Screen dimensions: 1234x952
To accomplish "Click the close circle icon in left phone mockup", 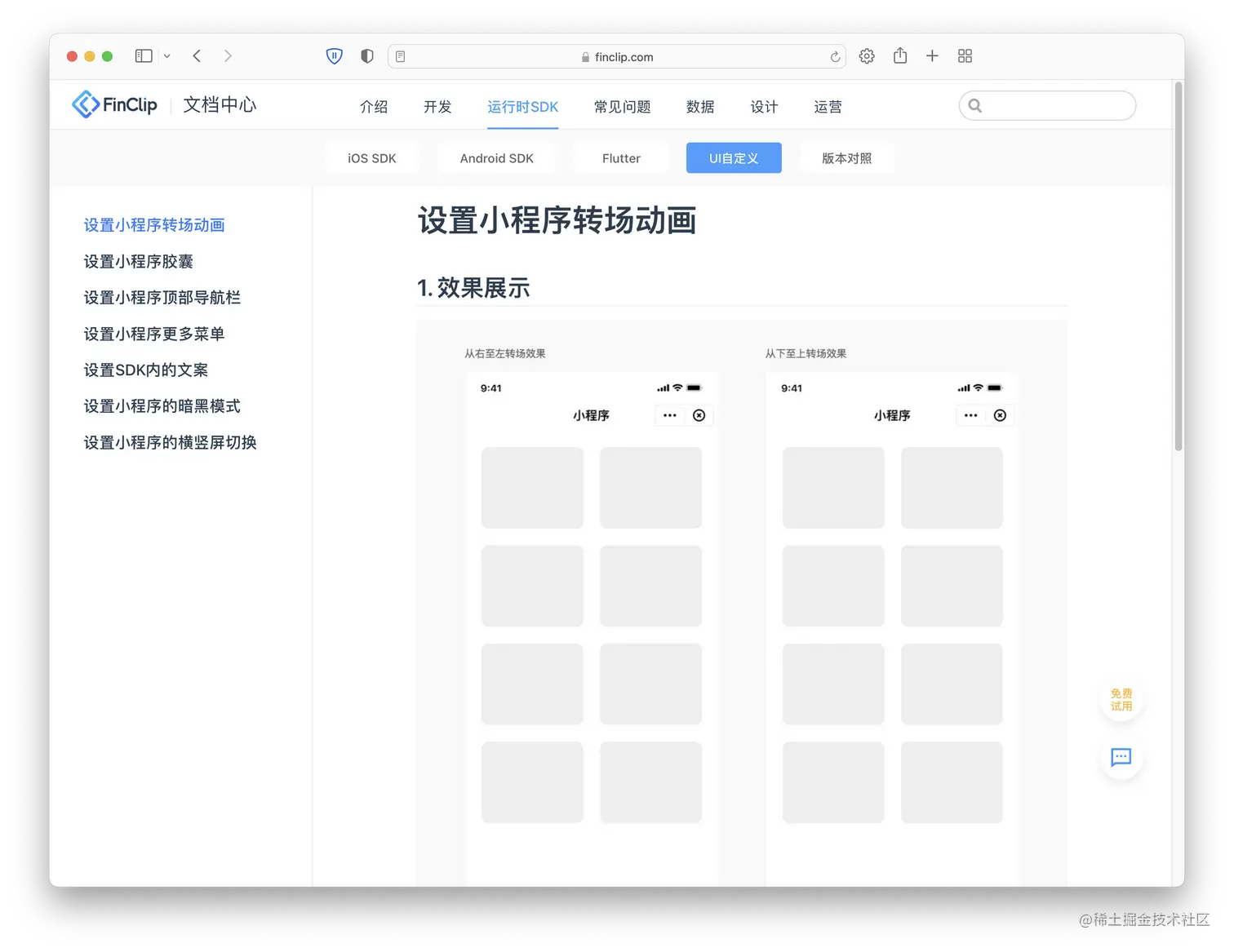I will (x=699, y=415).
